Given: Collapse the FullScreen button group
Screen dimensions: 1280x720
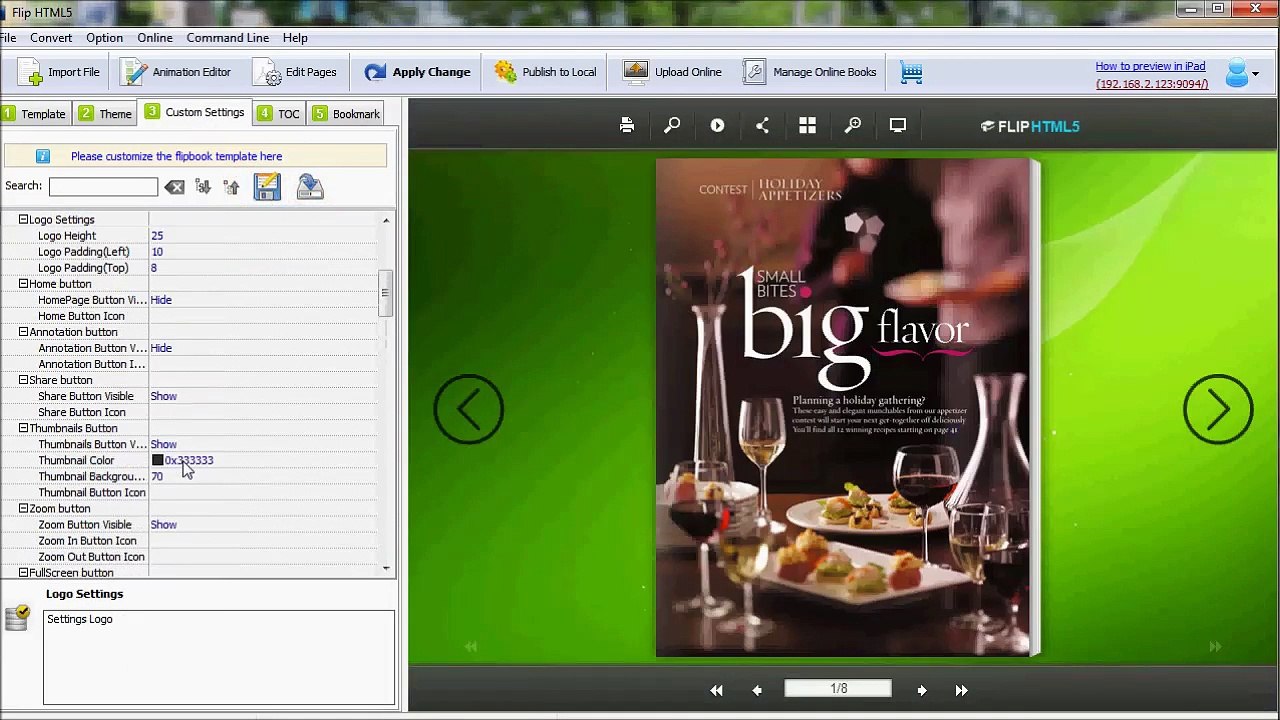Looking at the screenshot, I should click(x=23, y=573).
